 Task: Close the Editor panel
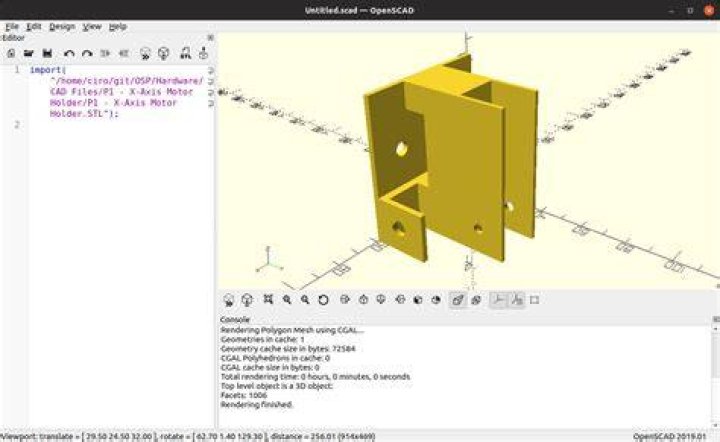(x=210, y=38)
